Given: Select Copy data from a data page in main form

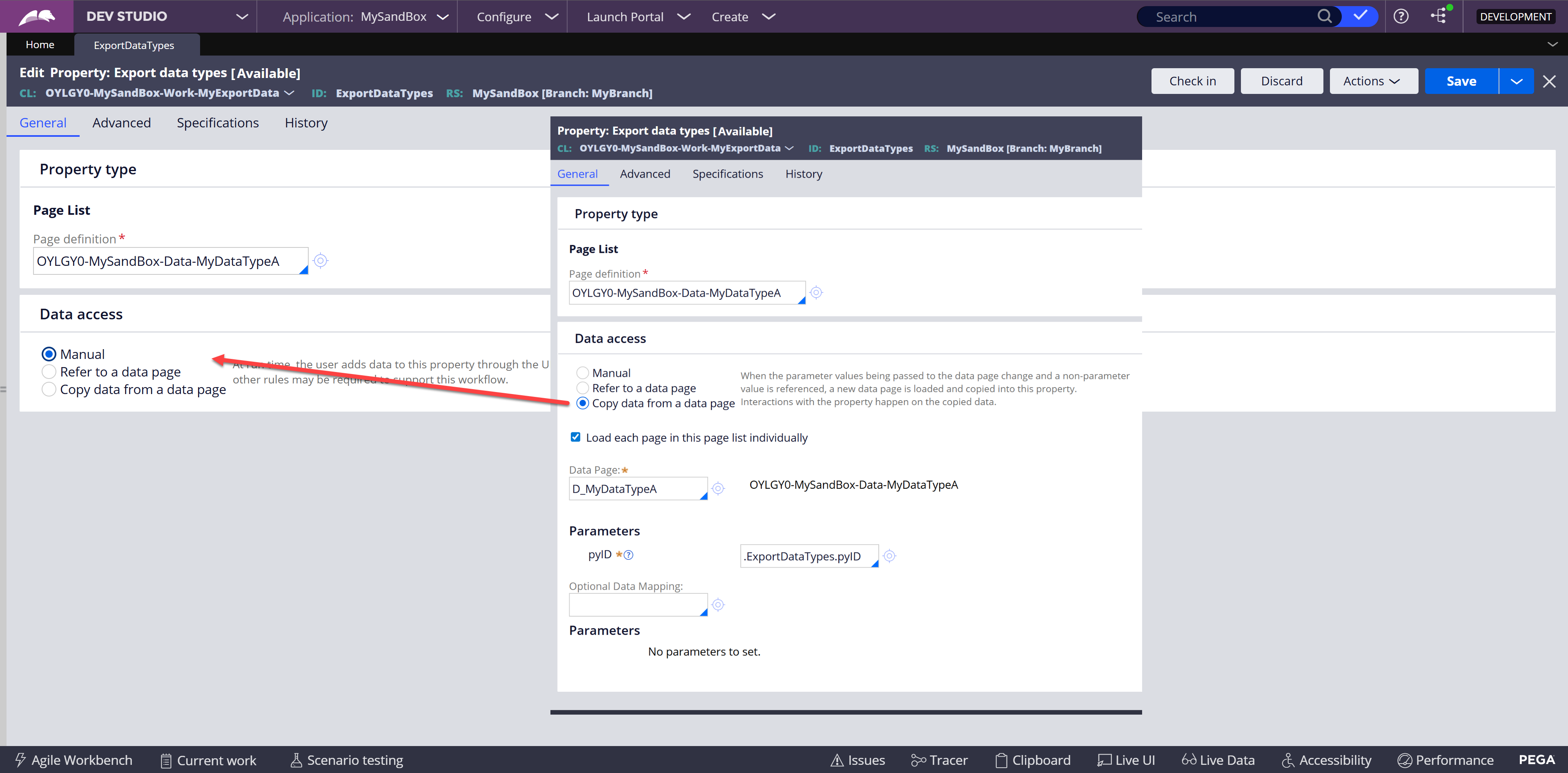Looking at the screenshot, I should [x=49, y=390].
